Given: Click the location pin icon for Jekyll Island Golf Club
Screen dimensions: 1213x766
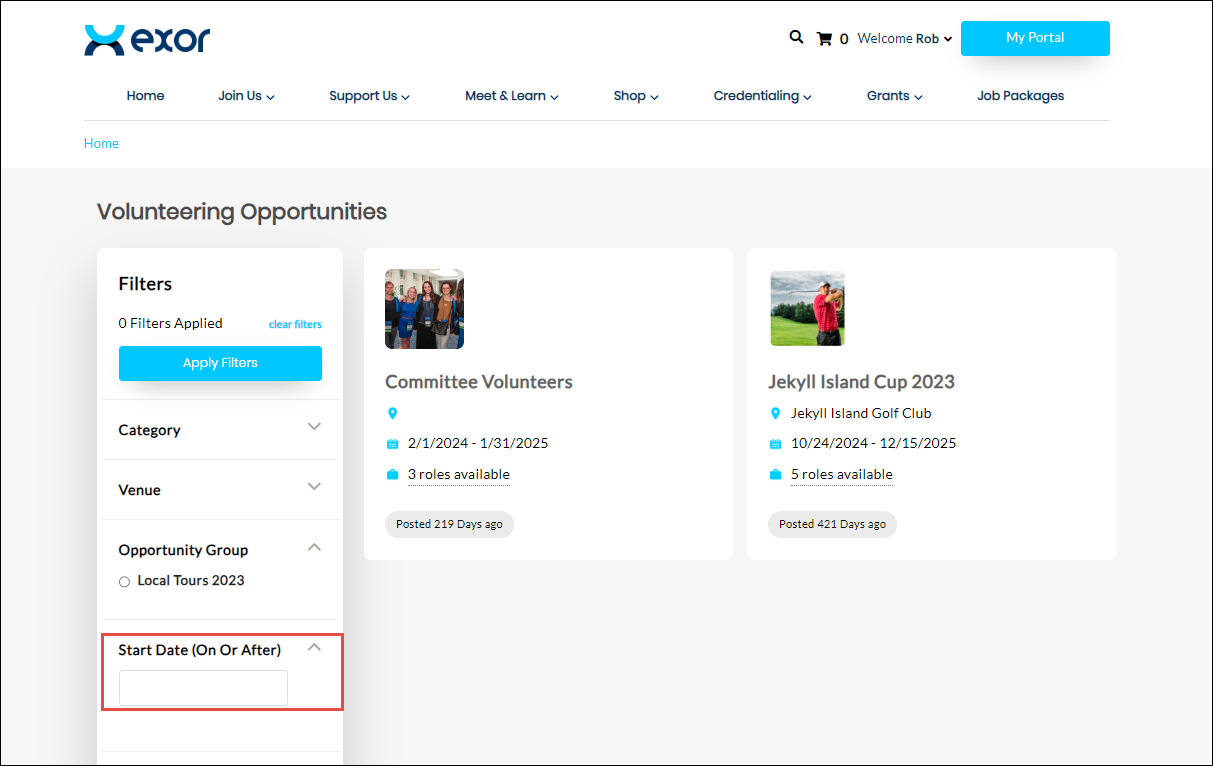Looking at the screenshot, I should coord(775,413).
